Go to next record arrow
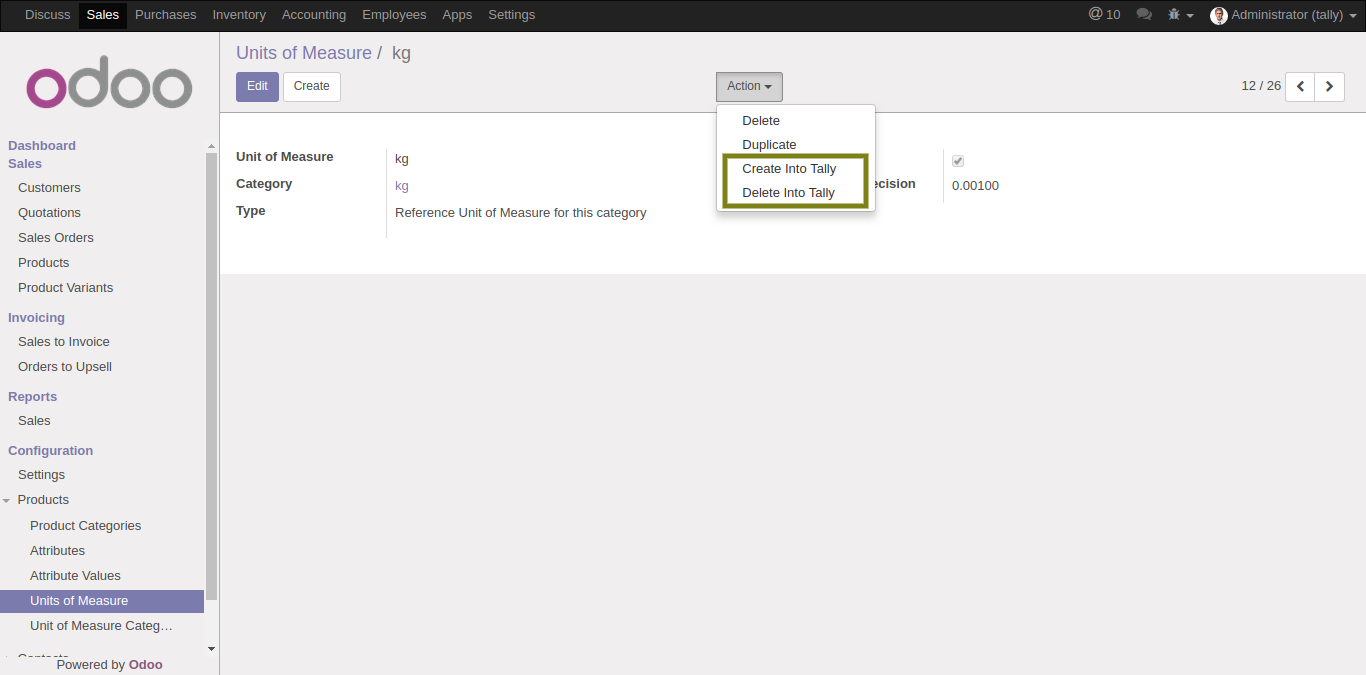Image resolution: width=1366 pixels, height=675 pixels. click(x=1329, y=86)
